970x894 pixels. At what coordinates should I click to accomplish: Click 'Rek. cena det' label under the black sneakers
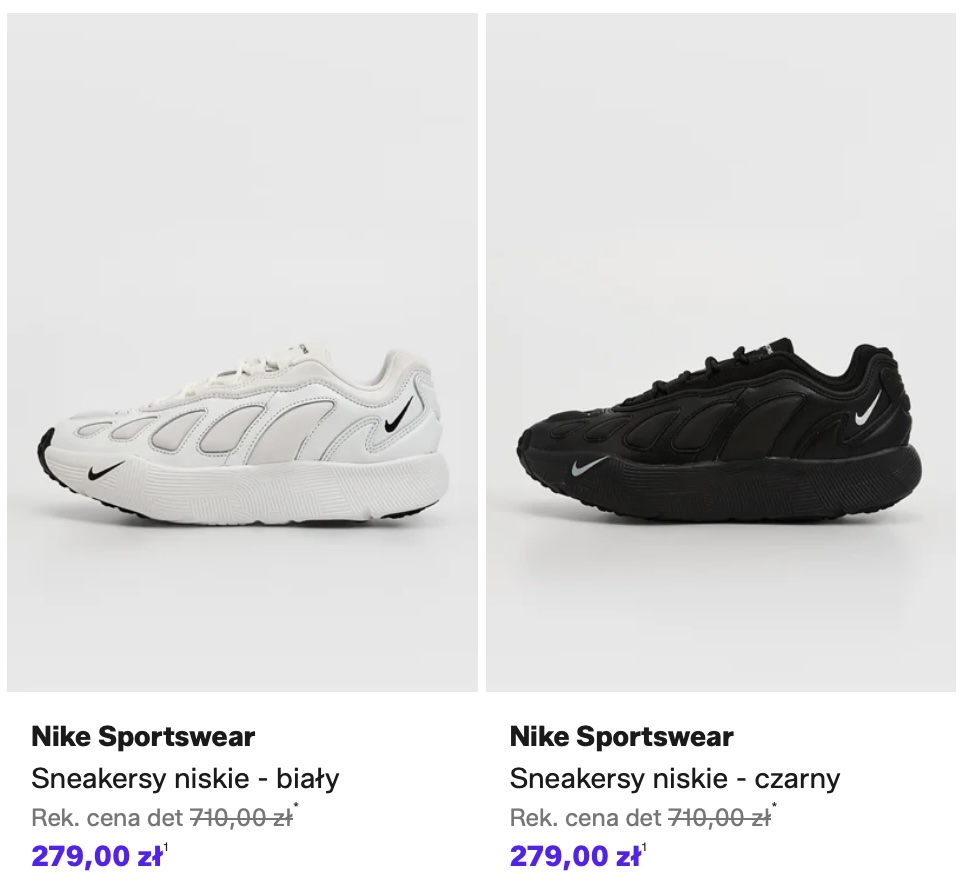(585, 818)
